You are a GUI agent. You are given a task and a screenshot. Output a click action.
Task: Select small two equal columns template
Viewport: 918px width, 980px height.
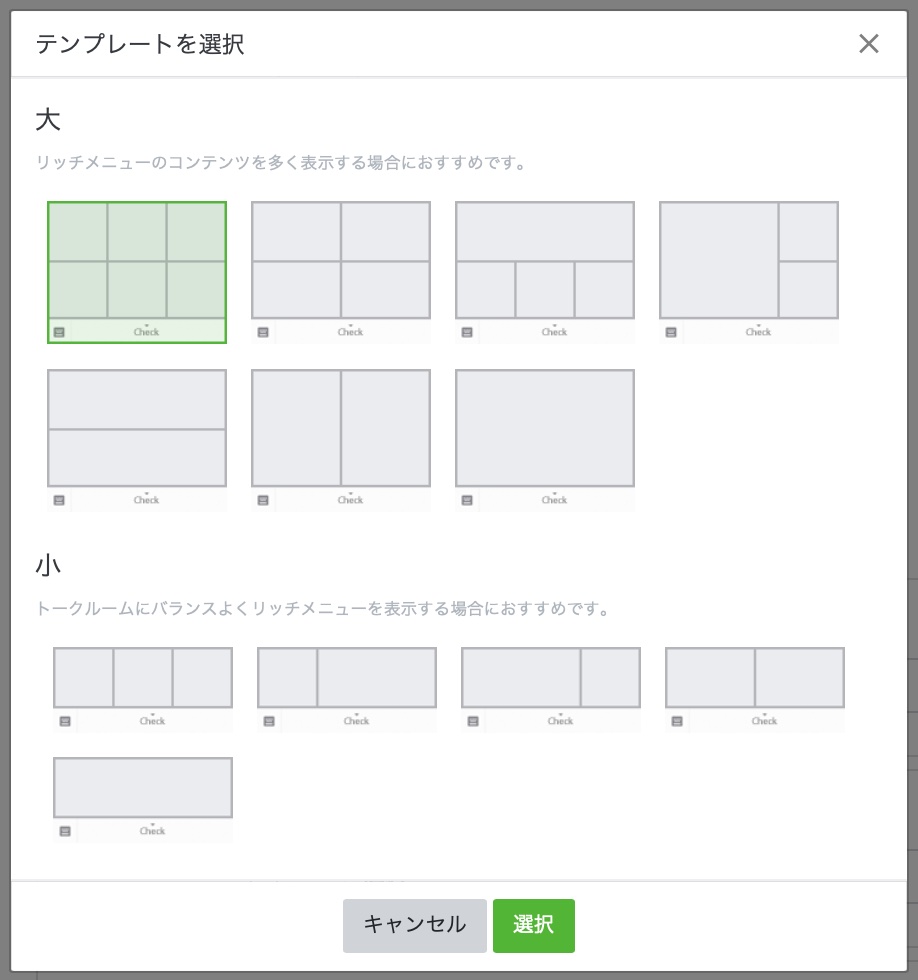click(x=755, y=678)
